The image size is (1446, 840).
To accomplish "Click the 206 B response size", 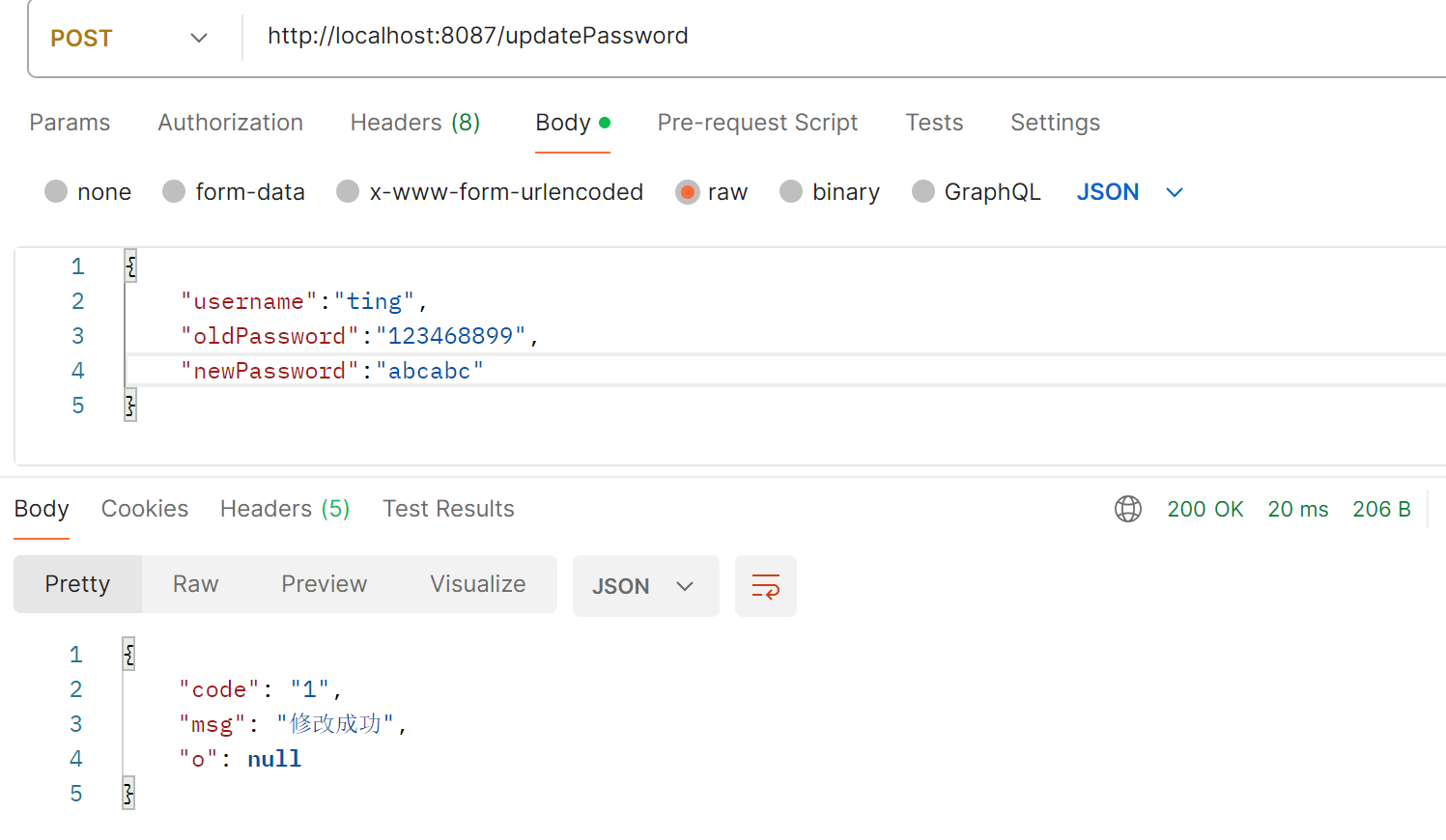I will pyautogui.click(x=1381, y=509).
